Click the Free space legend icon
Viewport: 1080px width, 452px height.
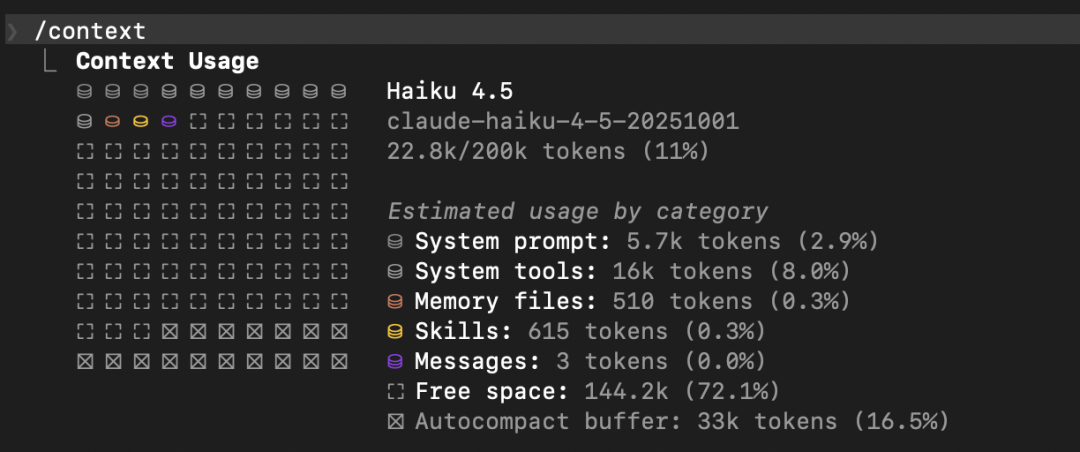395,392
